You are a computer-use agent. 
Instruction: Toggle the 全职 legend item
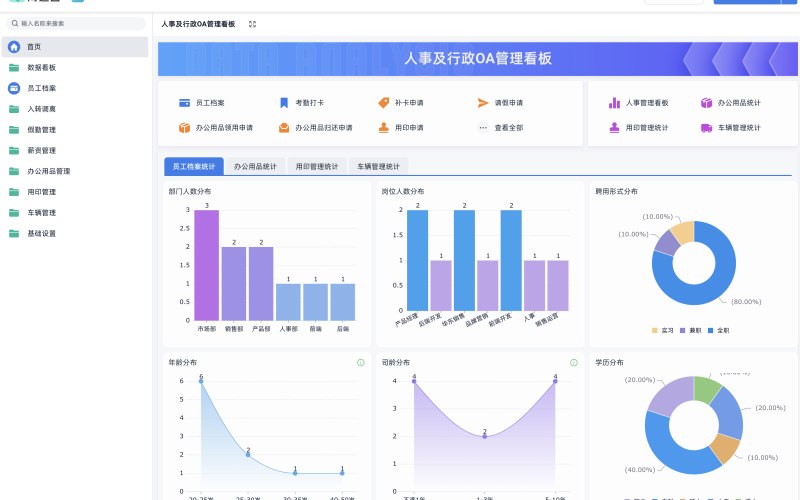click(718, 331)
